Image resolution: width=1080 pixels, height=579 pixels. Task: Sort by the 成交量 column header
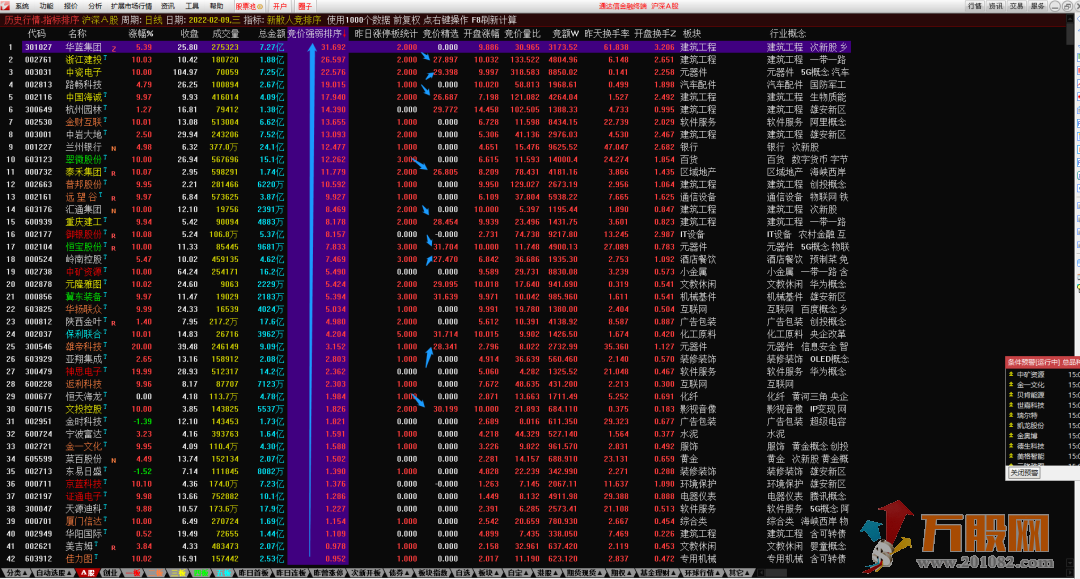[x=225, y=33]
